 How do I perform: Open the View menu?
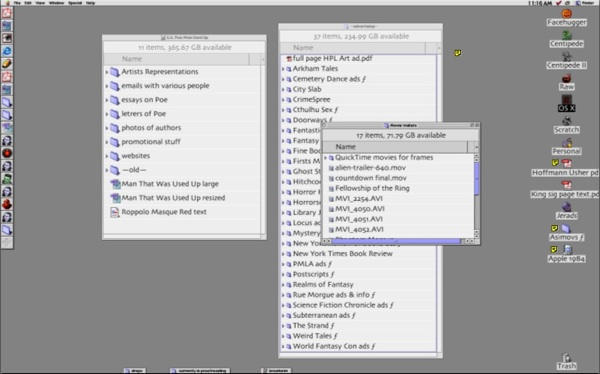point(40,3)
